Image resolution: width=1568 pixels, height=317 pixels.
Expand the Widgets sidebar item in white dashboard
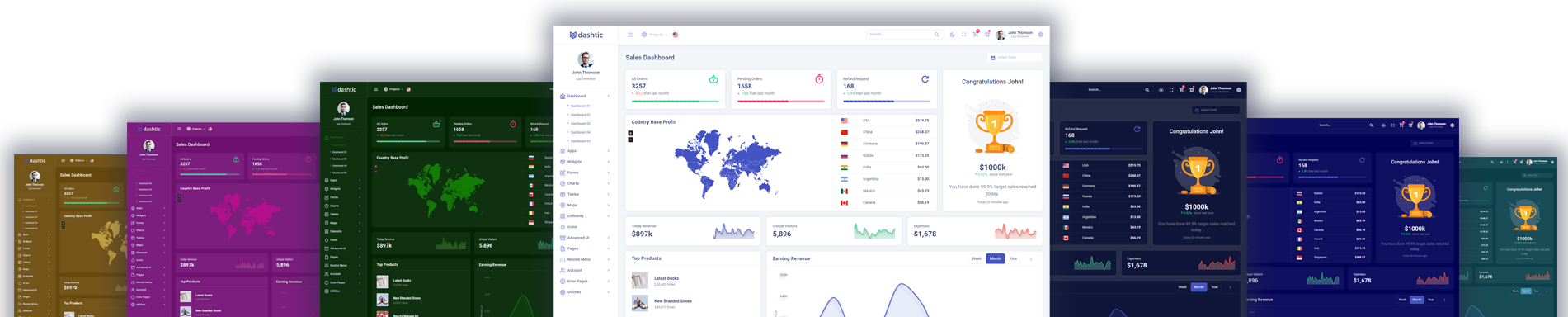click(x=585, y=162)
